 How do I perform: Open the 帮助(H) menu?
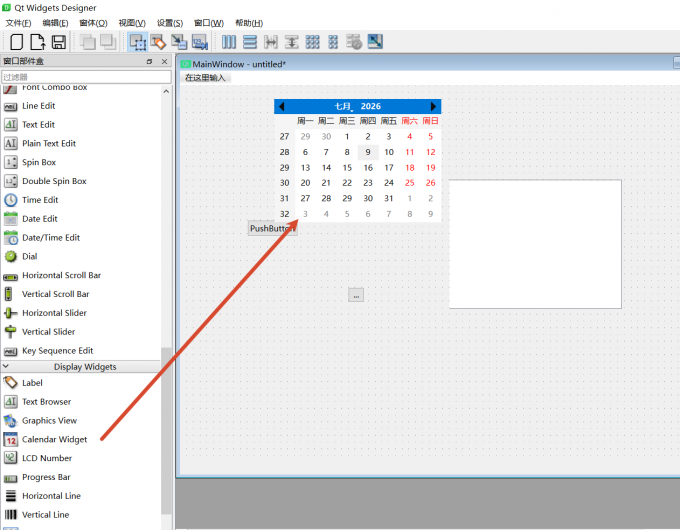249,23
